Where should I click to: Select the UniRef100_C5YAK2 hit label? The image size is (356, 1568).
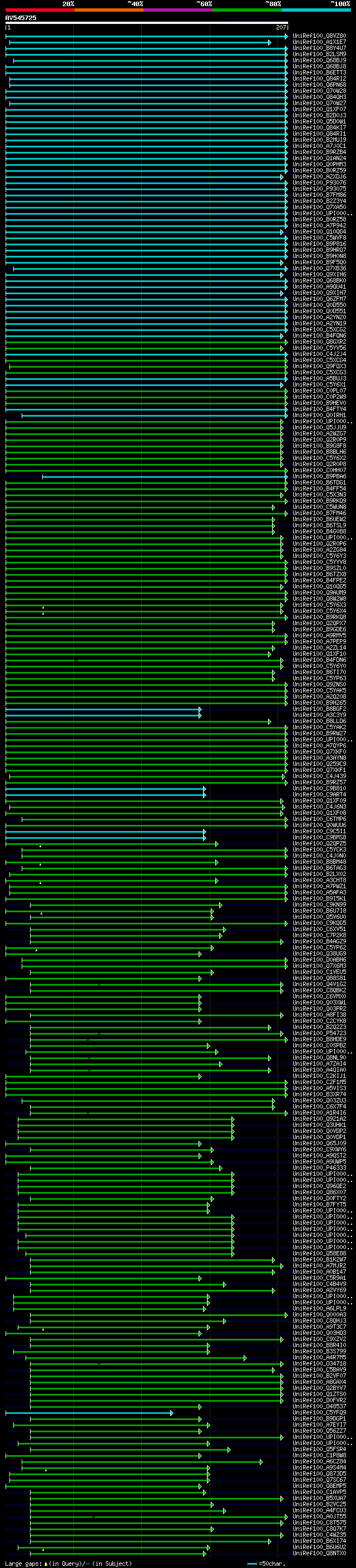[x=319, y=727]
